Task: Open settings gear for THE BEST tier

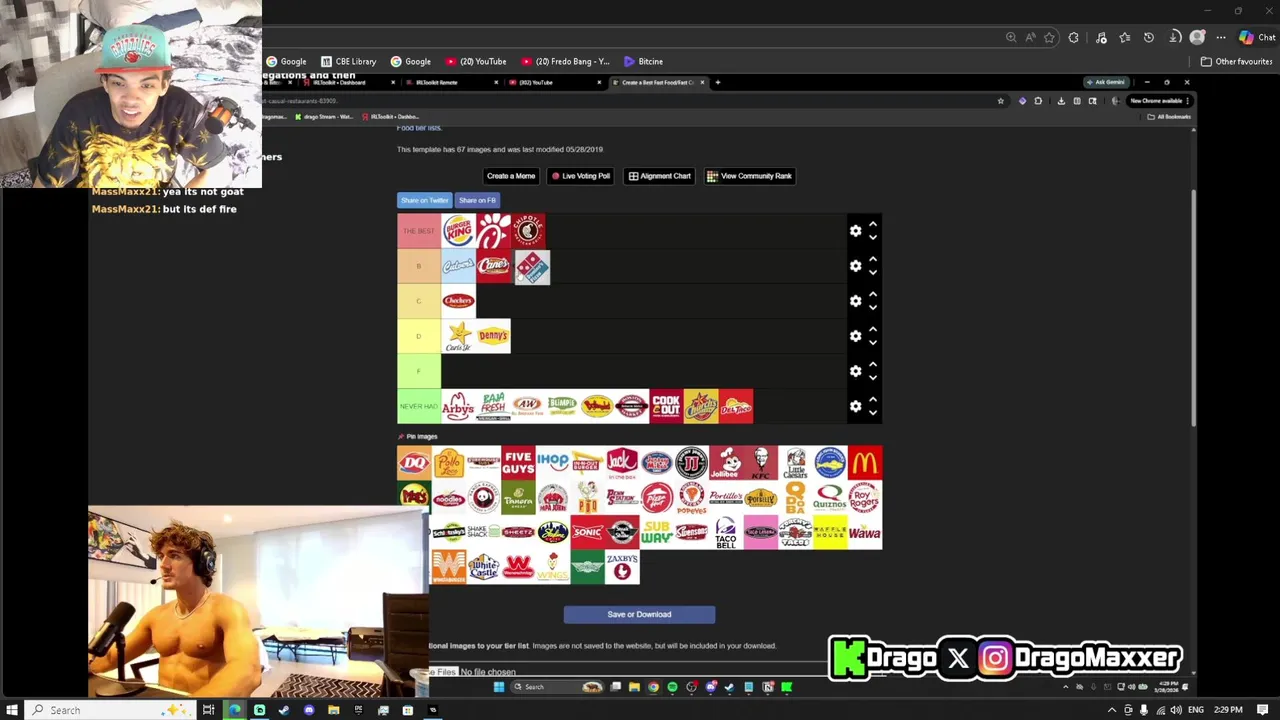Action: click(x=855, y=231)
